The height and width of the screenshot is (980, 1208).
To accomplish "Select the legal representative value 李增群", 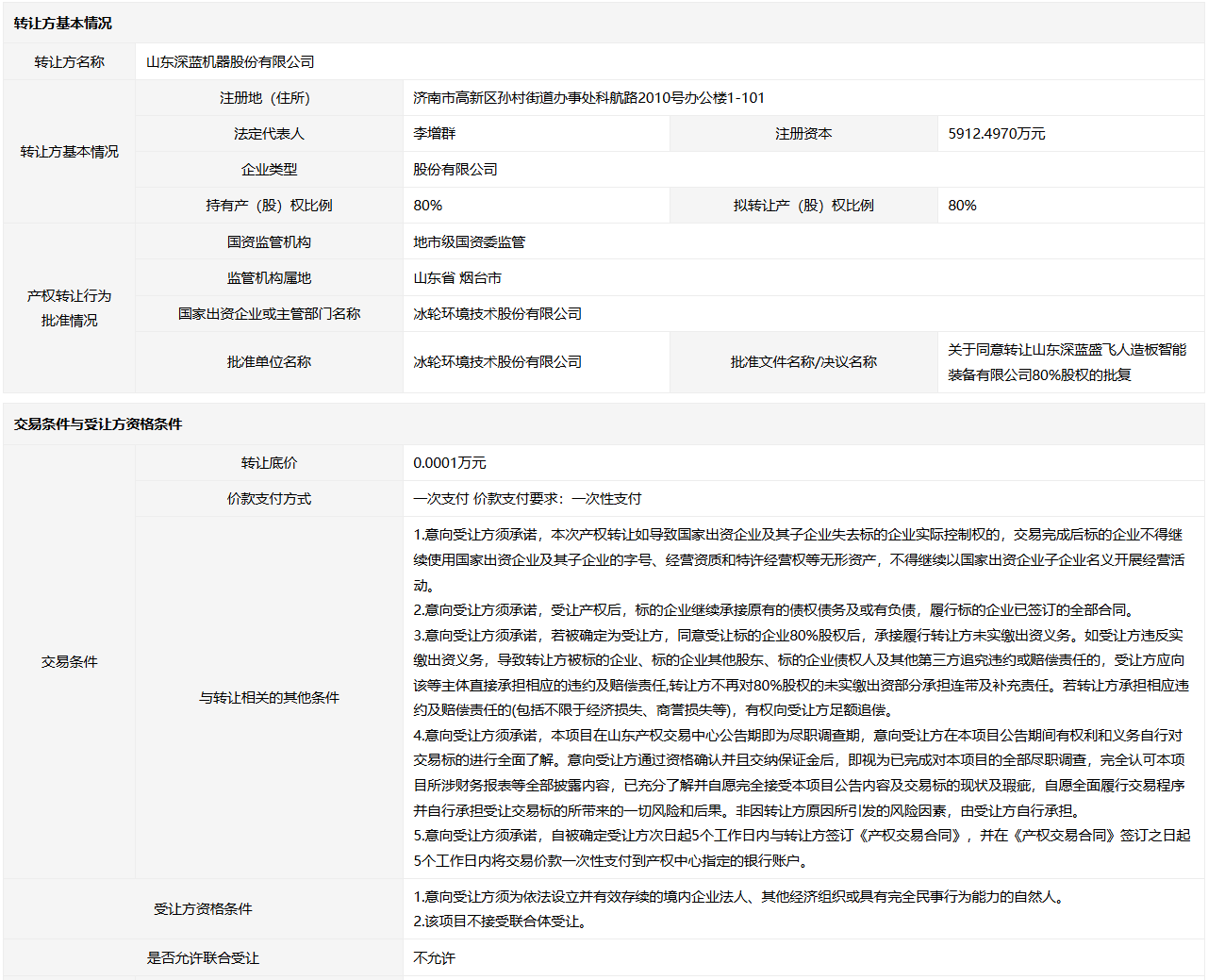I will click(x=435, y=133).
